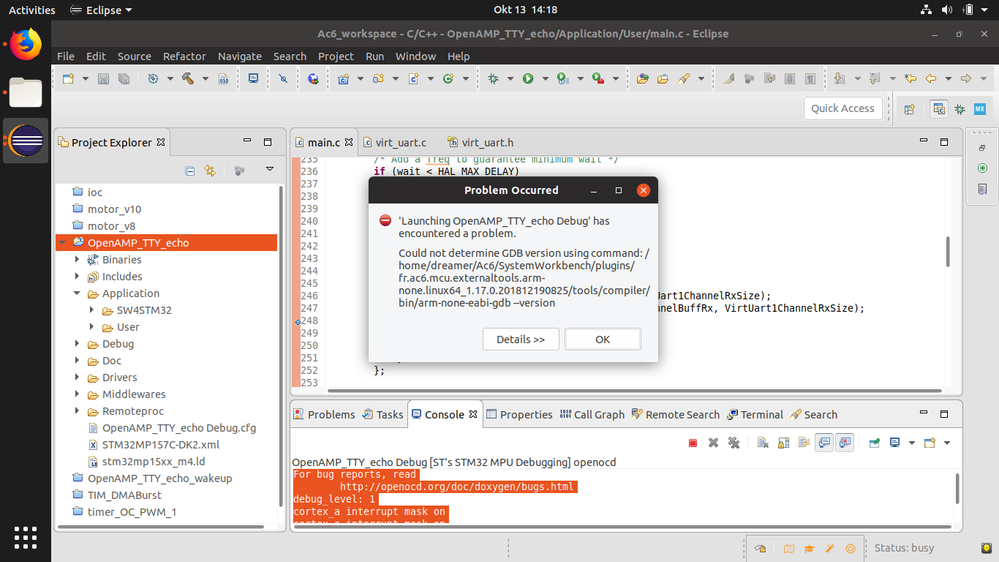
Task: Collapse the Application folder node
Action: point(77,293)
